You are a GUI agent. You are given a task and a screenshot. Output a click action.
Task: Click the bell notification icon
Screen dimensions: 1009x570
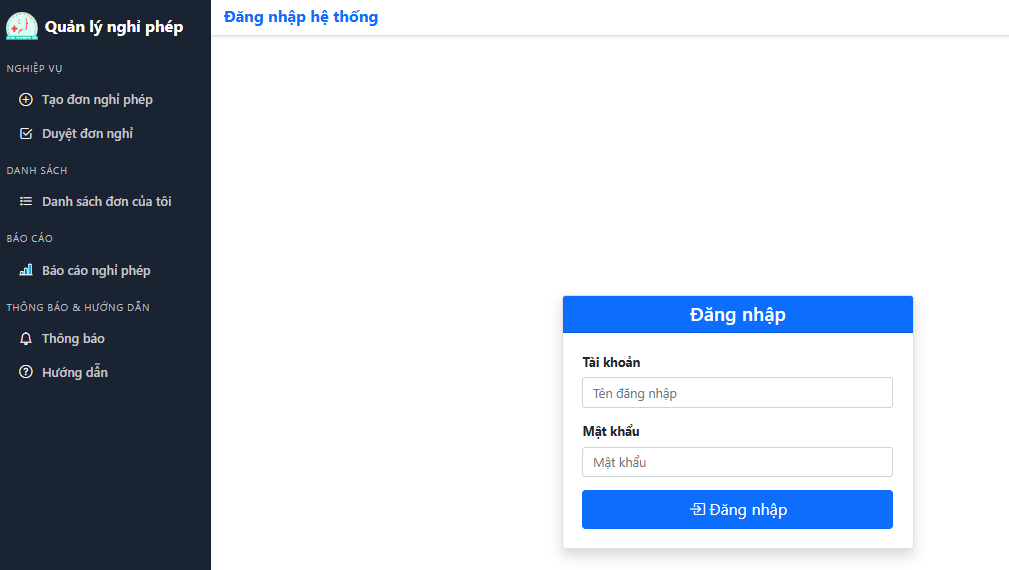coord(26,339)
